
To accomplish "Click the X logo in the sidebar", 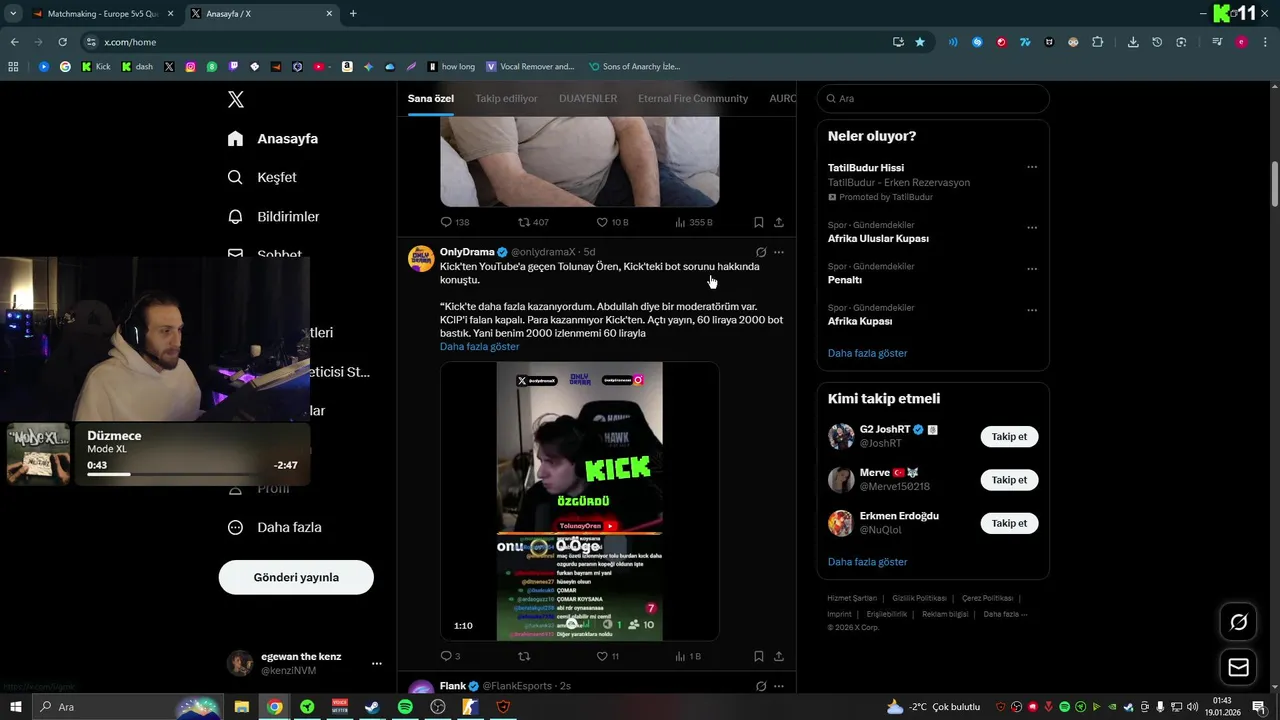I will click(236, 99).
